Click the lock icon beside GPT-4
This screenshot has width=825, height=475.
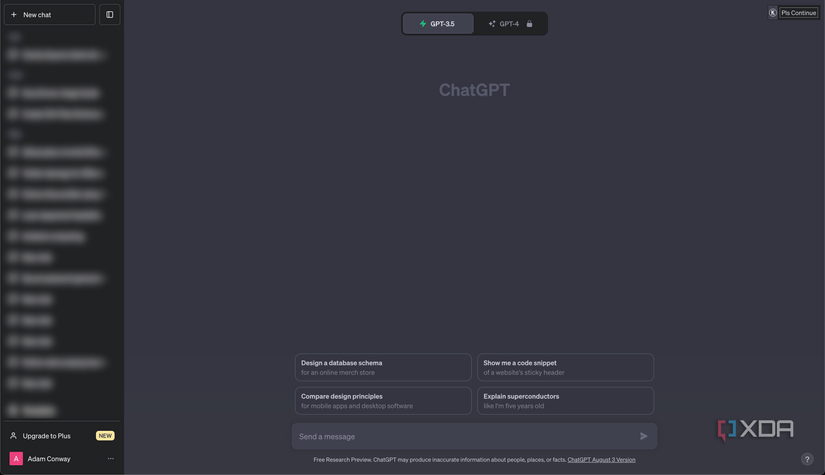pyautogui.click(x=529, y=24)
